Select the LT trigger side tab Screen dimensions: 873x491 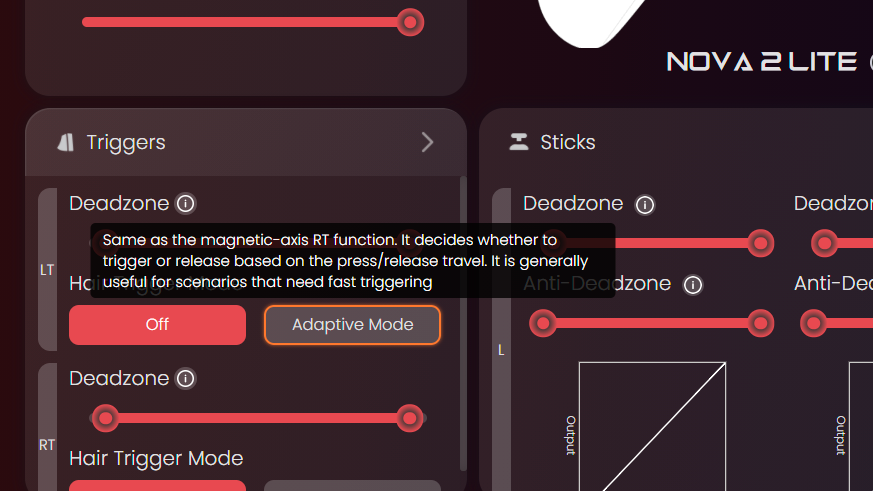[x=47, y=269]
